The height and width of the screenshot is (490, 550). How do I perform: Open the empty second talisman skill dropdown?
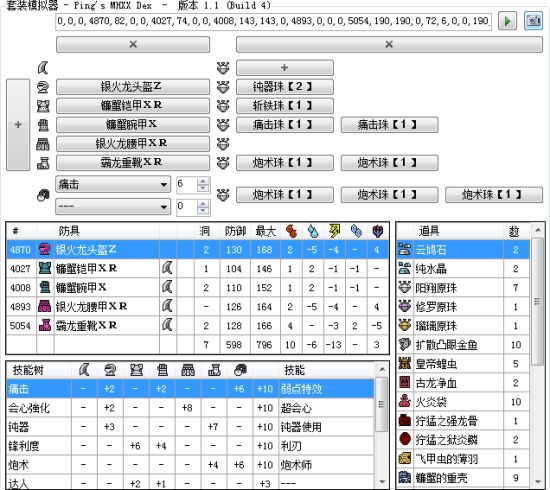click(113, 206)
